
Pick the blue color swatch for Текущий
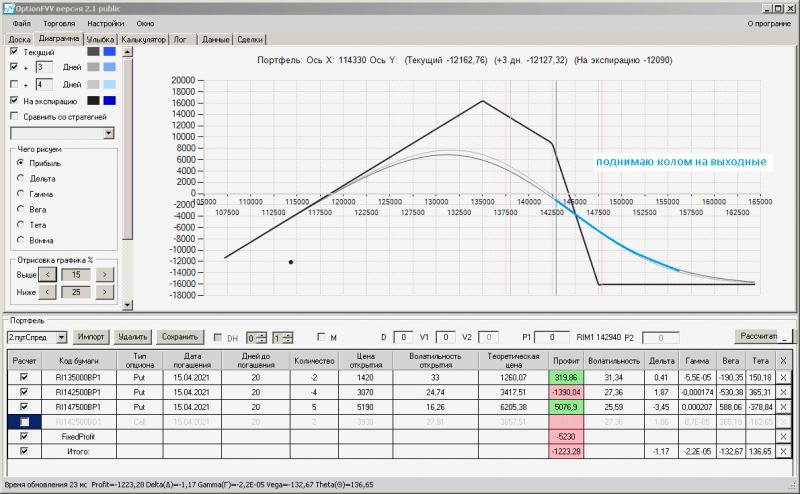point(109,52)
